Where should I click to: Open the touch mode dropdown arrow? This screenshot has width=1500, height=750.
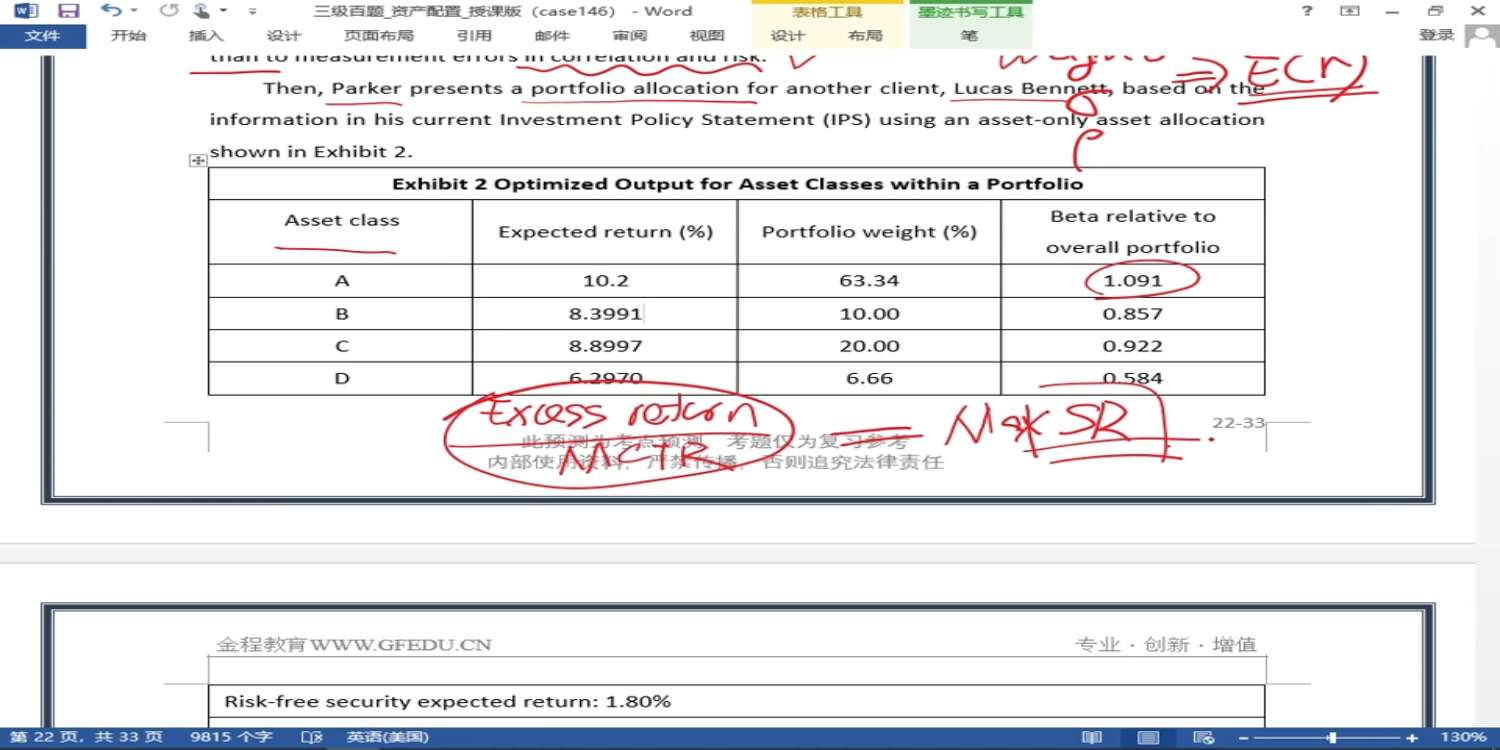click(x=223, y=11)
